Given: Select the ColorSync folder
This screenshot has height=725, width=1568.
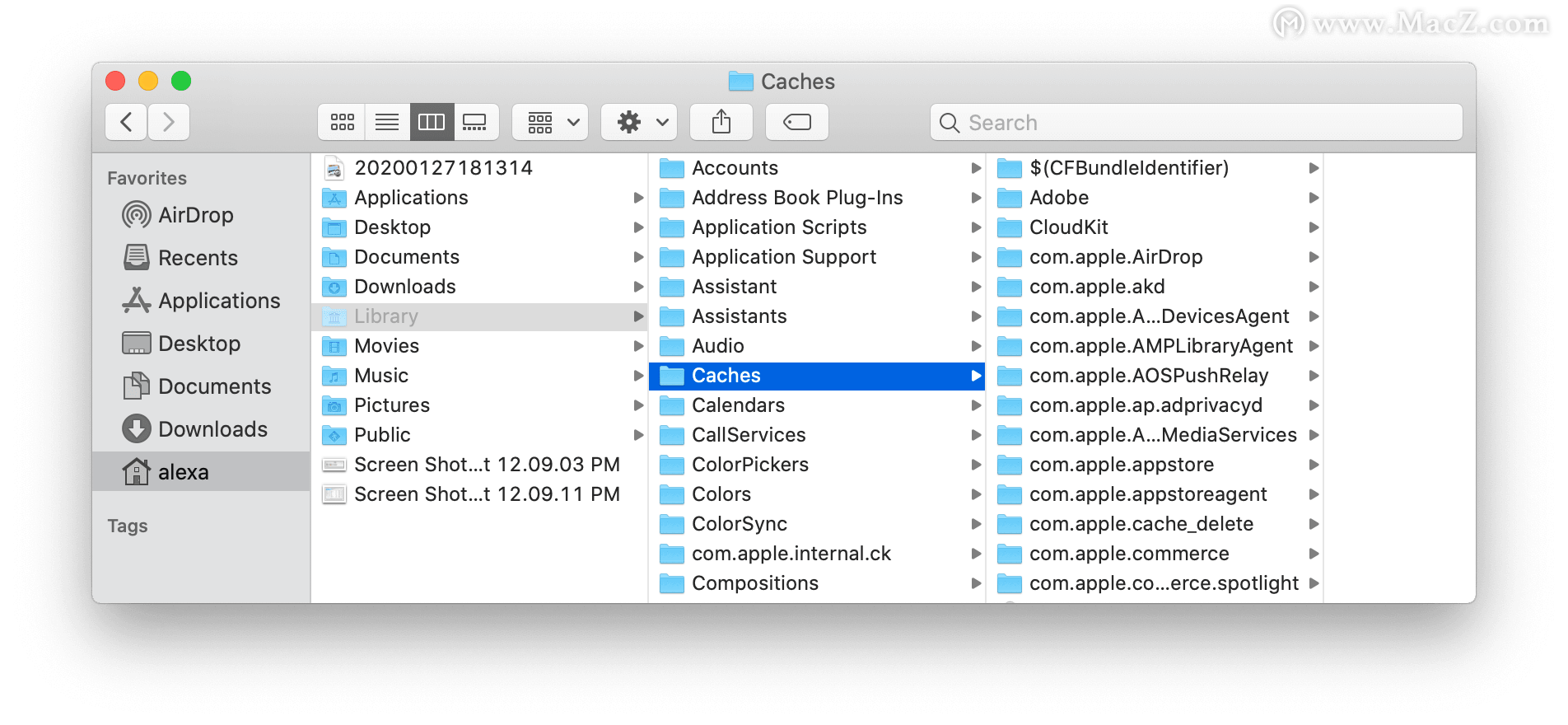Looking at the screenshot, I should pos(817,524).
